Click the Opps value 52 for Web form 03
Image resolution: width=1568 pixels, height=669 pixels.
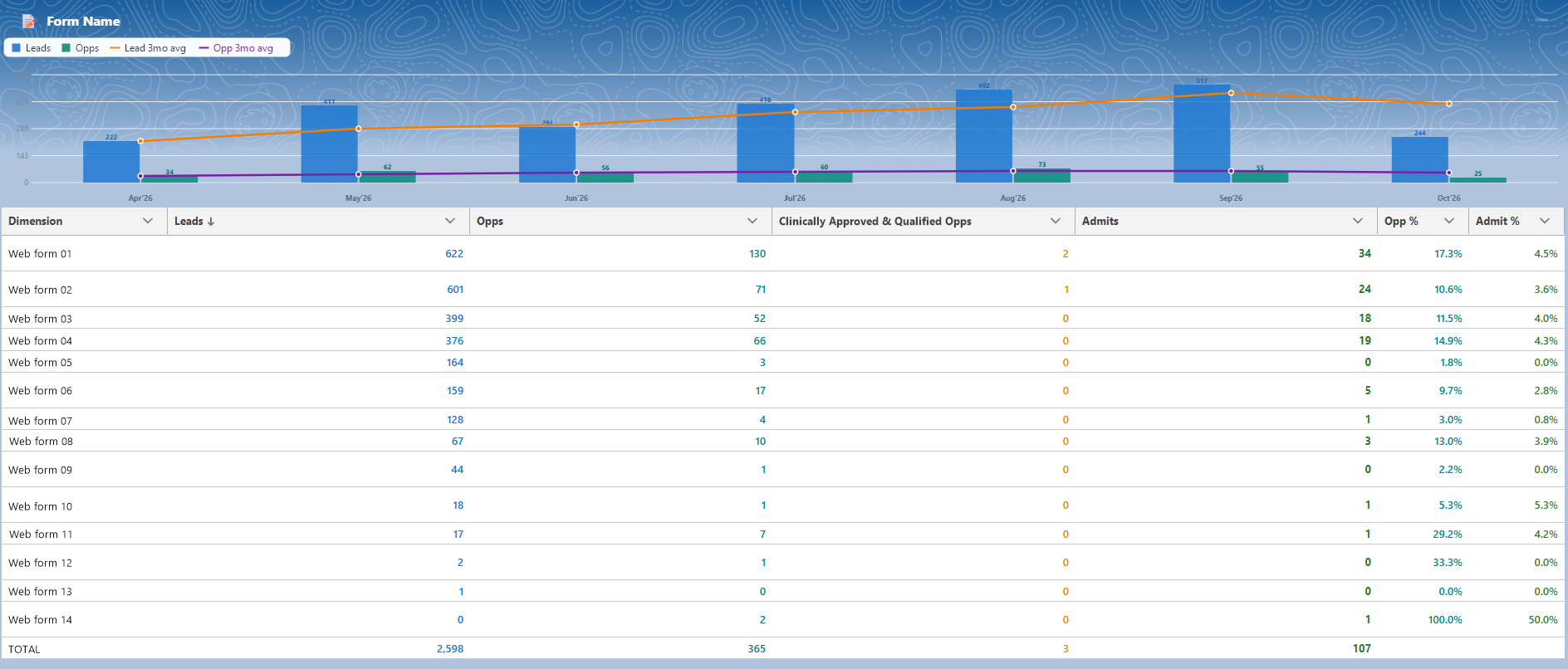point(760,319)
